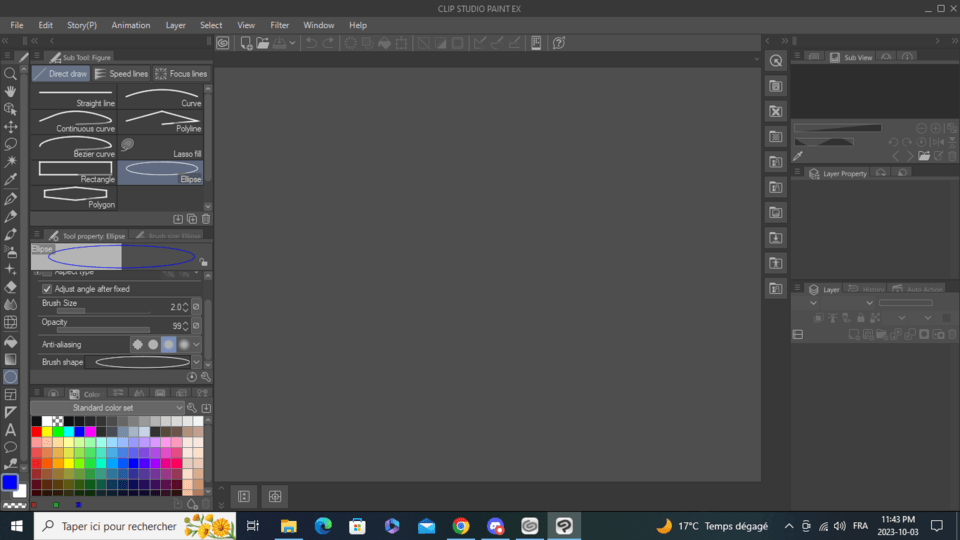Screen dimensions: 960x540
Task: Select the Fill bucket tool
Action: [x=10, y=342]
